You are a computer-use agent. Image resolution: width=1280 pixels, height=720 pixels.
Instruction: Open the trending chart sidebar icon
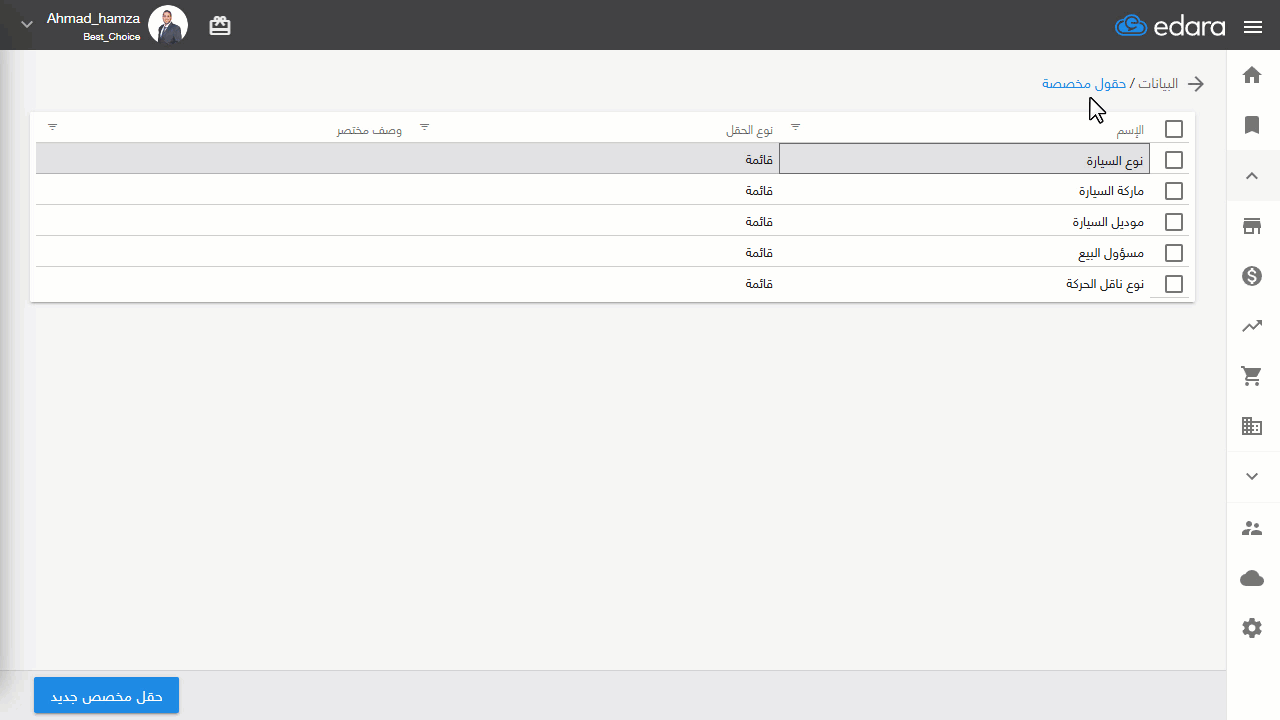coord(1252,326)
